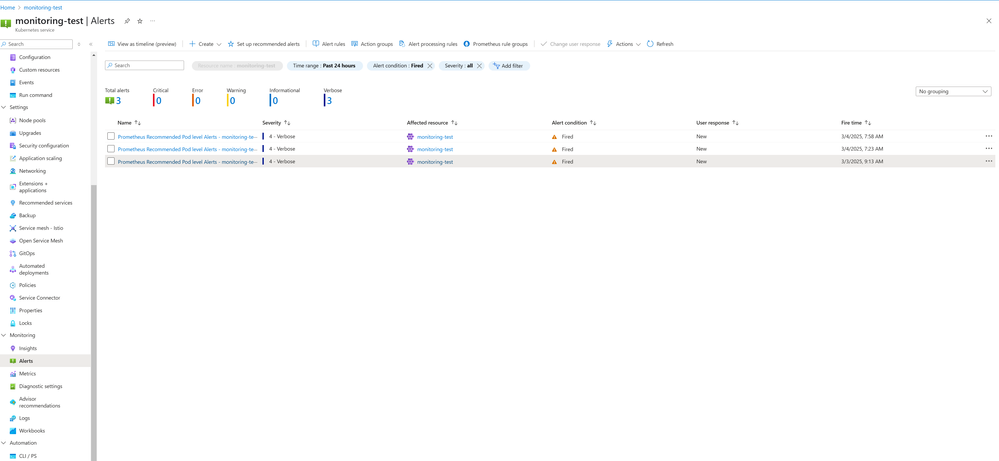Select checkbox for alert fired 9:13 AM
Viewport: 999px width, 461px height.
[111, 162]
